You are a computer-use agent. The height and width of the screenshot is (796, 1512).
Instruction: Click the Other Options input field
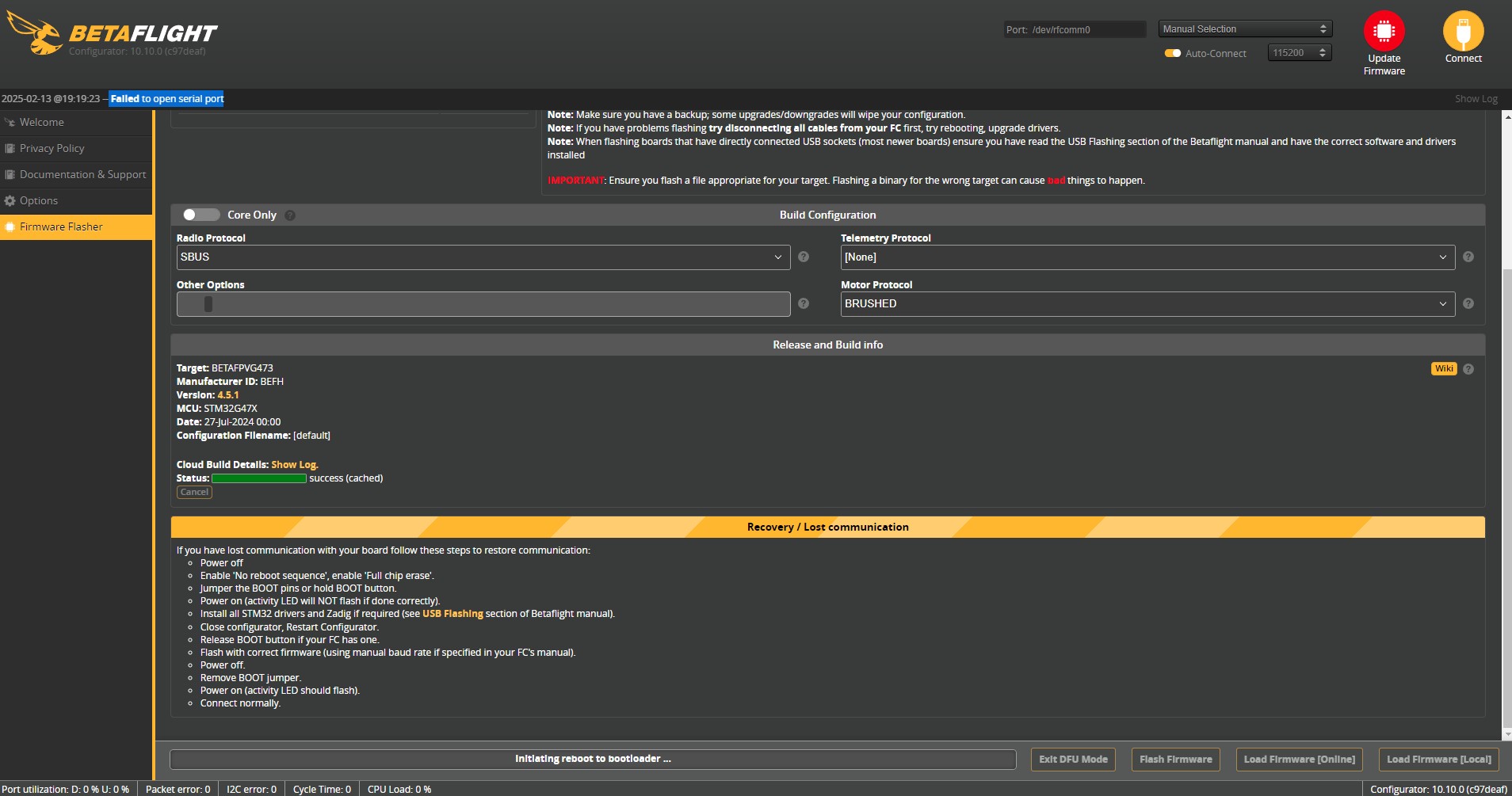[x=483, y=304]
